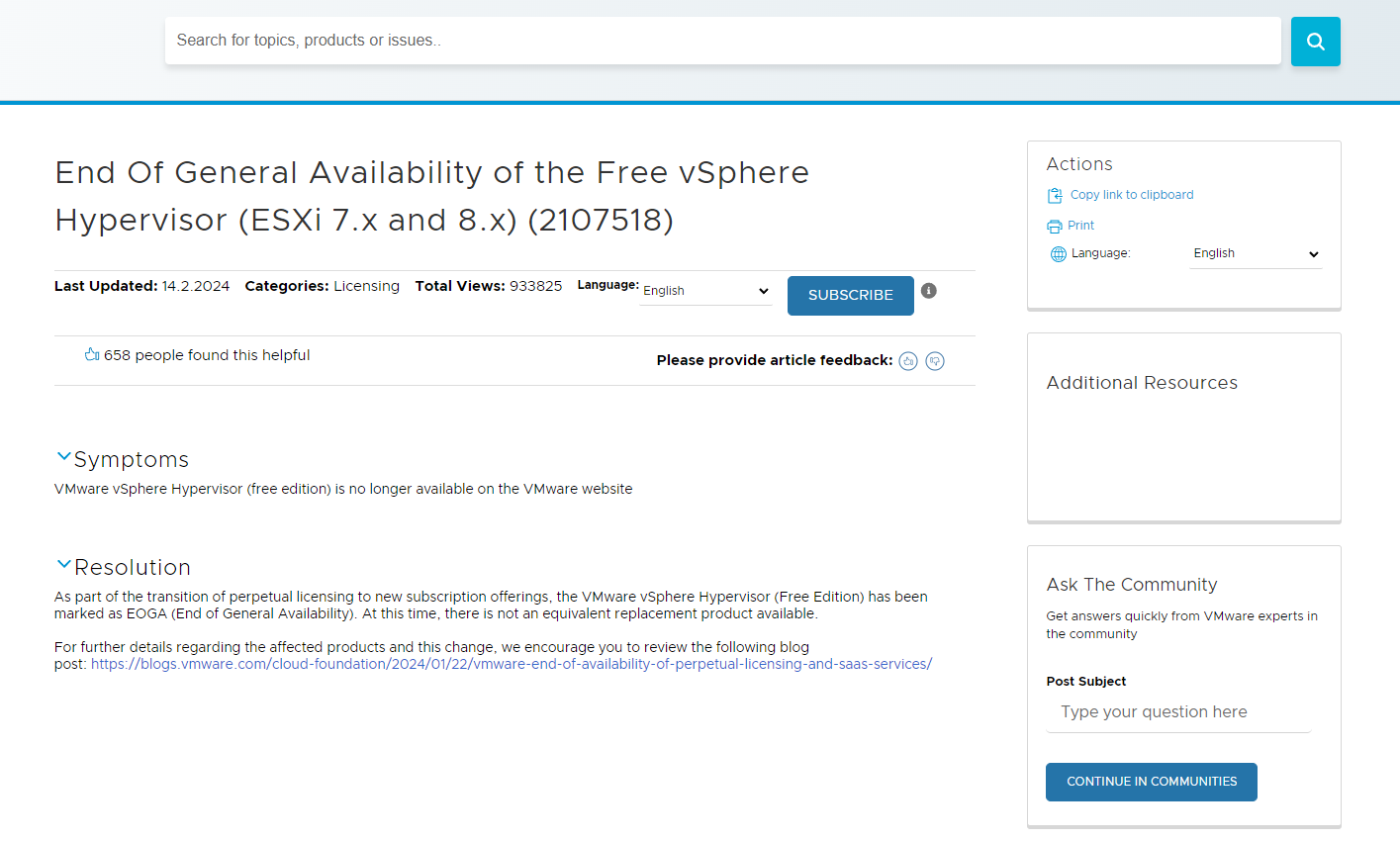This screenshot has width=1400, height=842.
Task: Open the article Language dropdown
Action: point(705,291)
